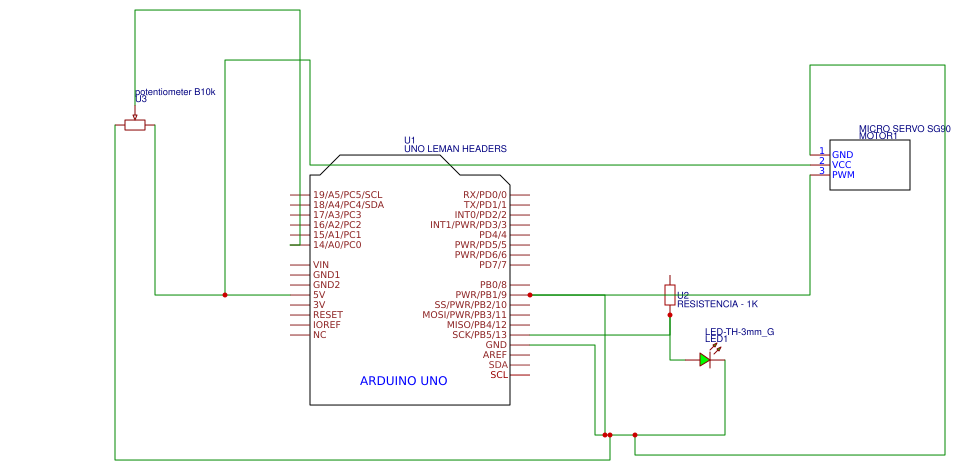The height and width of the screenshot is (470, 962).
Task: Select the servo VCC pin label
Action: [841, 164]
